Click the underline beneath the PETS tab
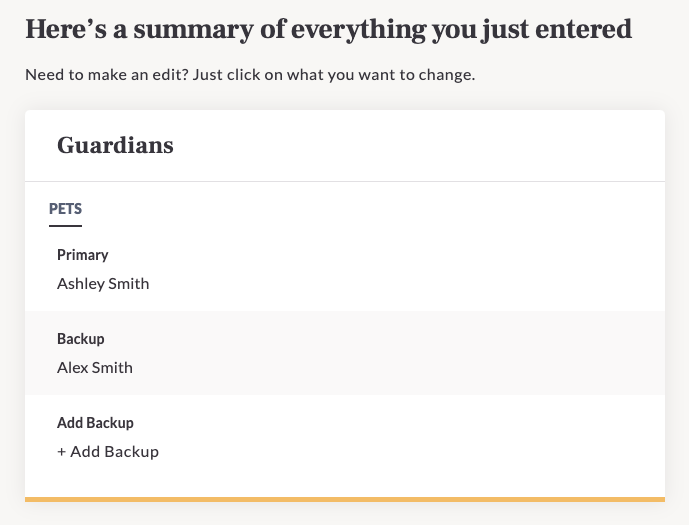689x525 pixels. point(65,226)
